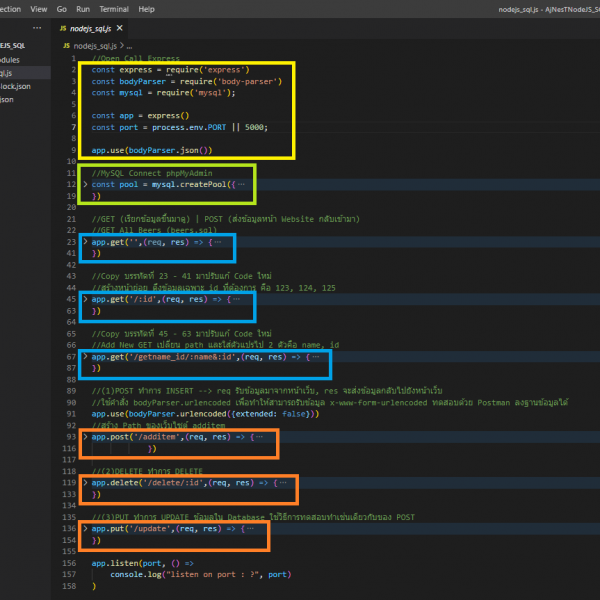Collapse the NODEJS_SQL folder header in Explorer

pos(16,45)
